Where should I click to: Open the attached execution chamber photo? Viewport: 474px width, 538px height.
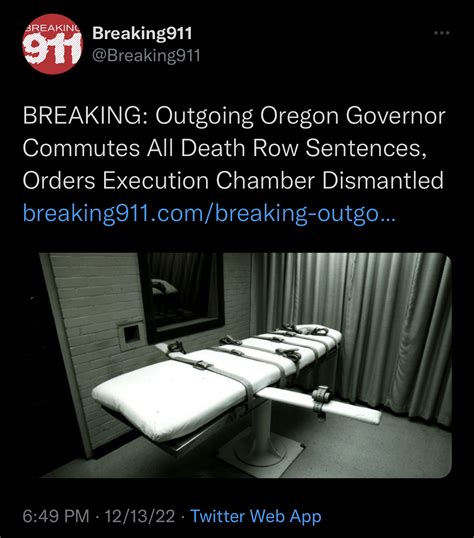(245, 365)
